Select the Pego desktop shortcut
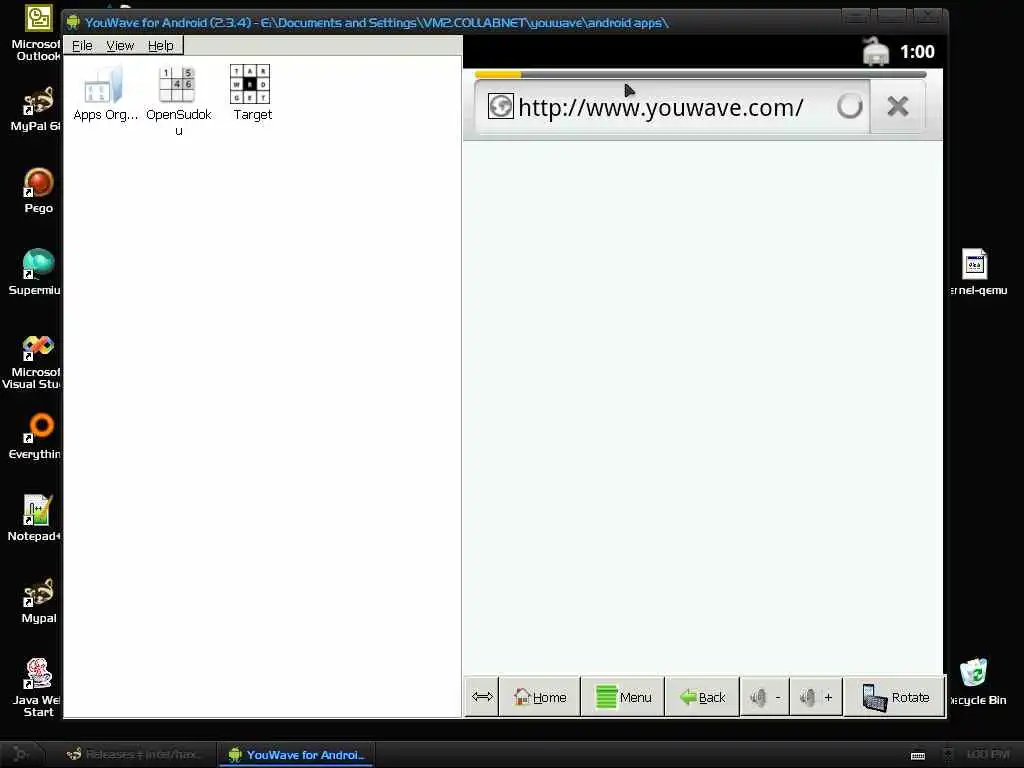The height and width of the screenshot is (768, 1024). [x=39, y=191]
